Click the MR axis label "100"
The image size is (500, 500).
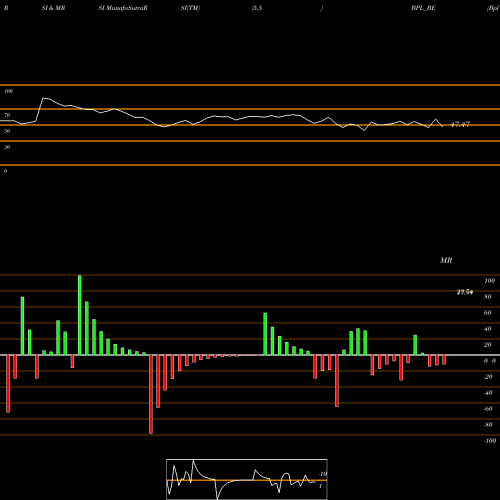pyautogui.click(x=489, y=281)
